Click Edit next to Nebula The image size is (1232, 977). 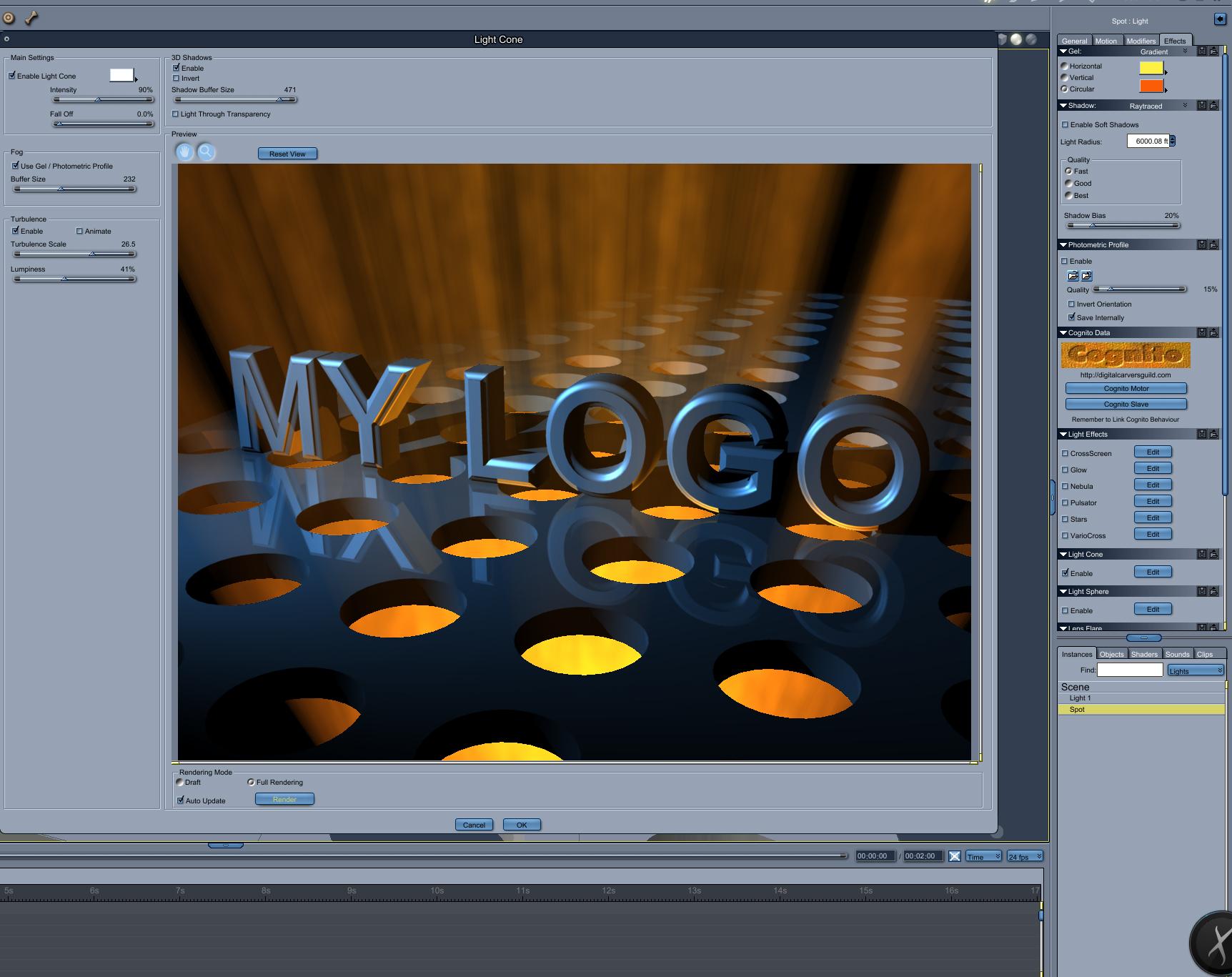point(1153,485)
